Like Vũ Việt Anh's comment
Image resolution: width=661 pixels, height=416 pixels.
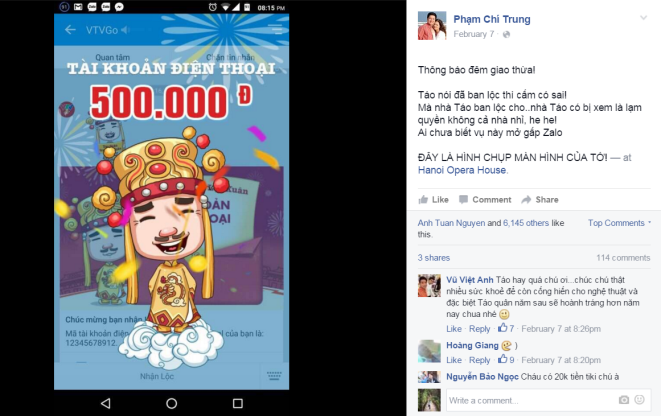454,329
